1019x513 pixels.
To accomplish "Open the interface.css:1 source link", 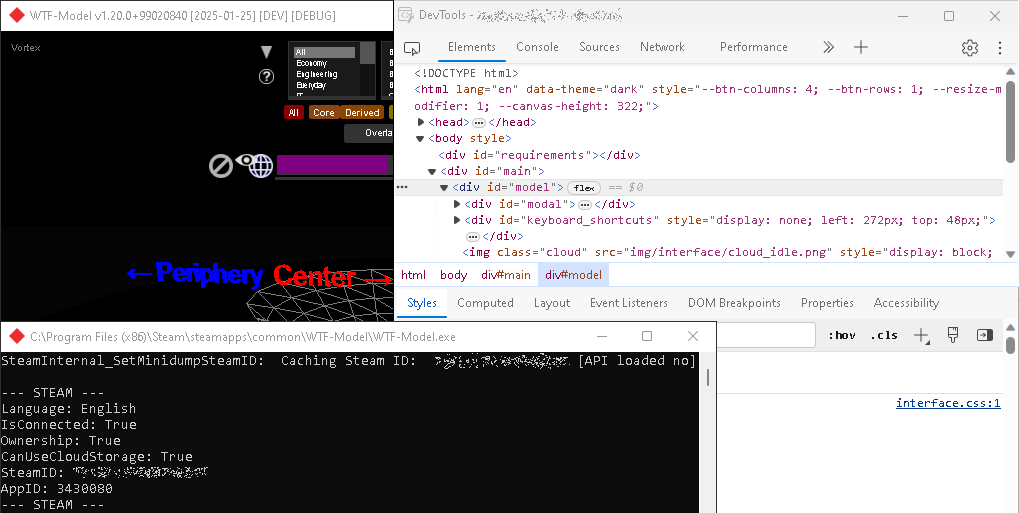I will click(948, 403).
